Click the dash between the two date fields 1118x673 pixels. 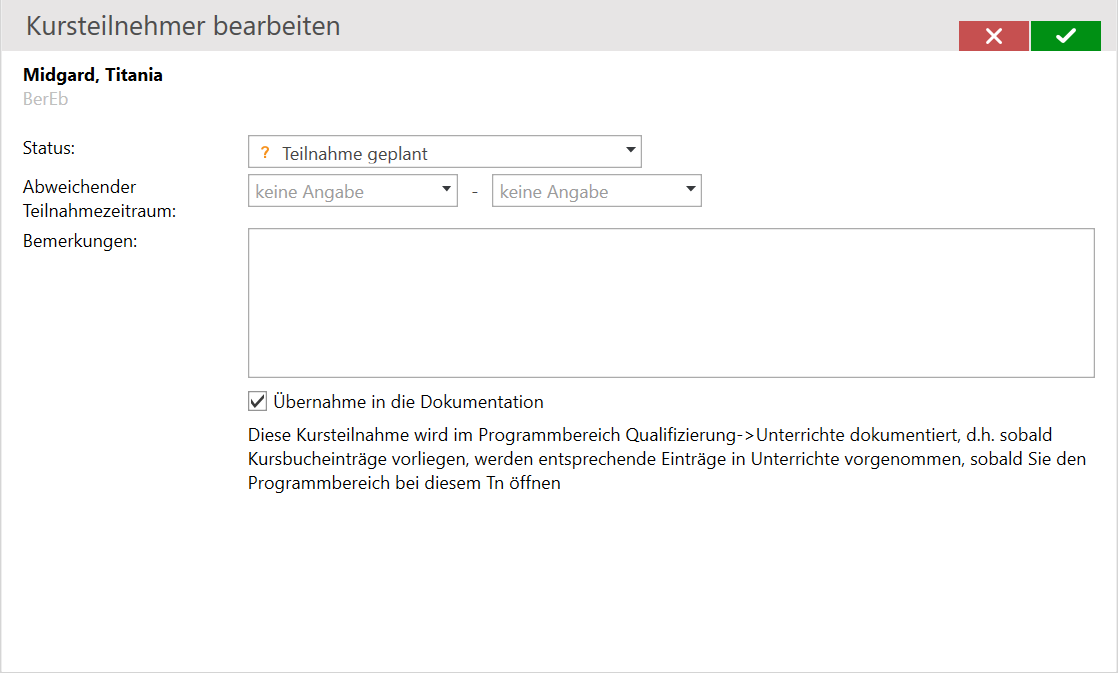click(475, 192)
